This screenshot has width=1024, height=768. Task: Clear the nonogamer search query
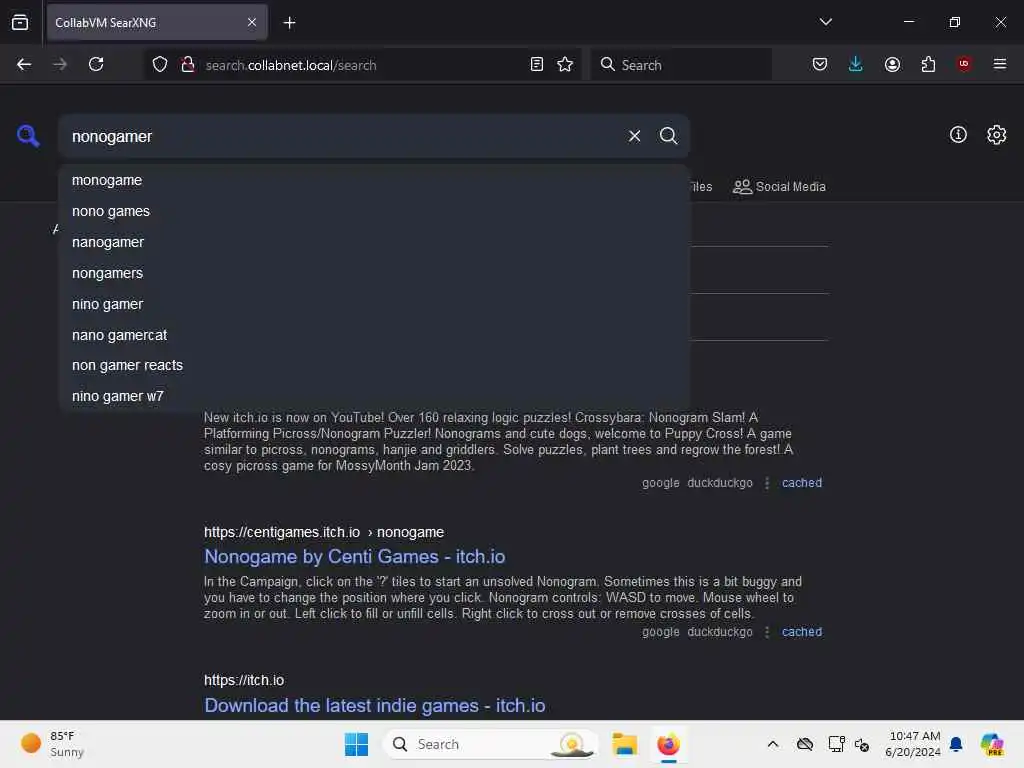click(x=634, y=136)
